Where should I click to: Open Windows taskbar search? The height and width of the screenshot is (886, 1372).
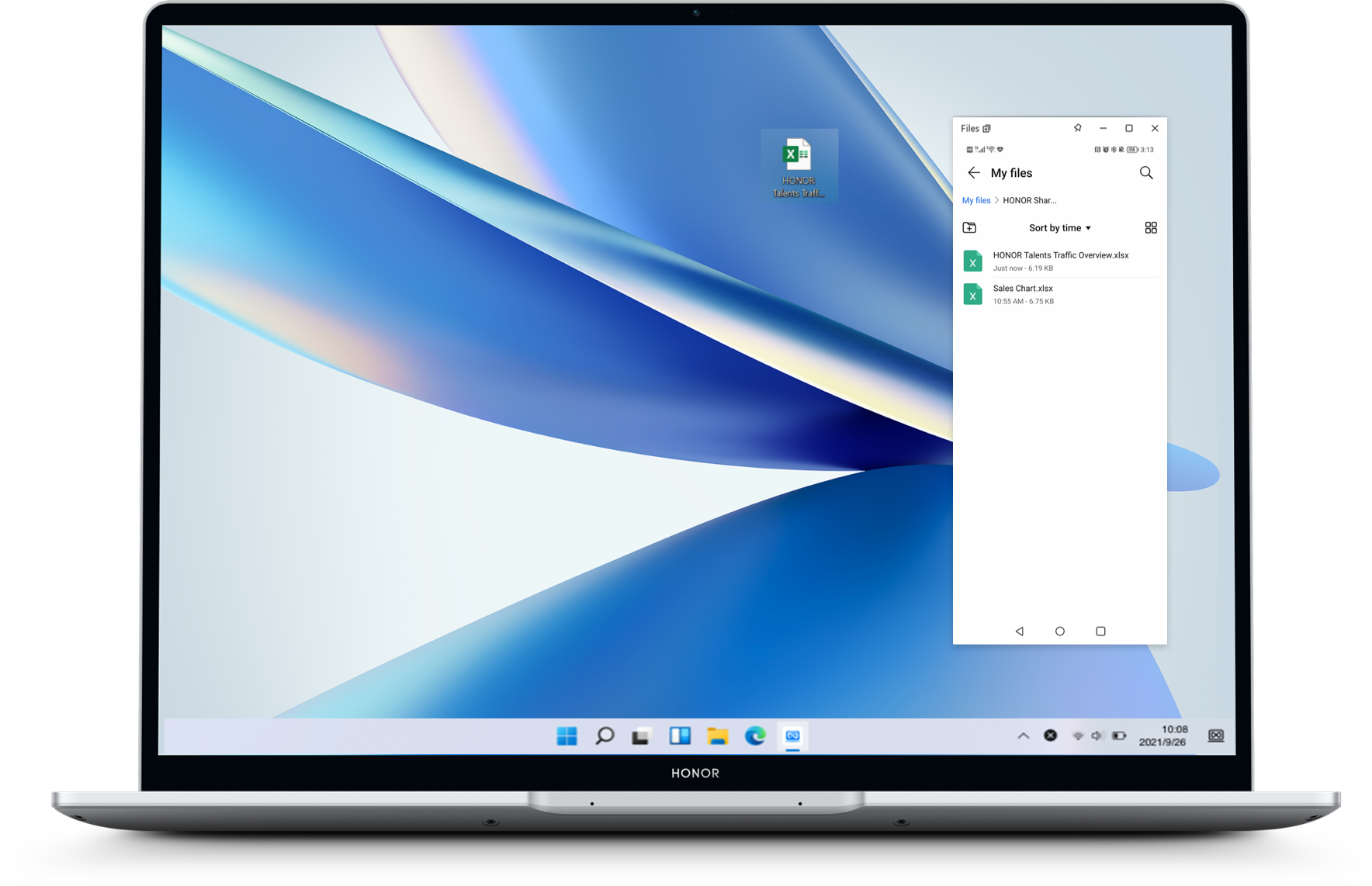pos(605,735)
